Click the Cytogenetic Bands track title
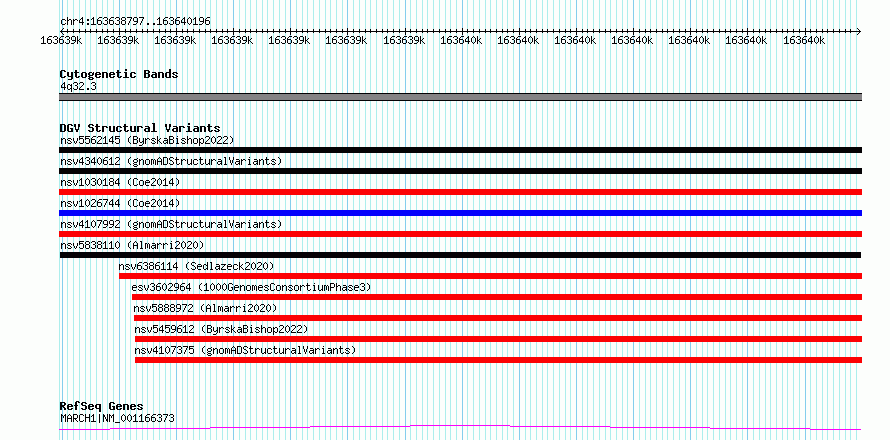 [x=119, y=74]
